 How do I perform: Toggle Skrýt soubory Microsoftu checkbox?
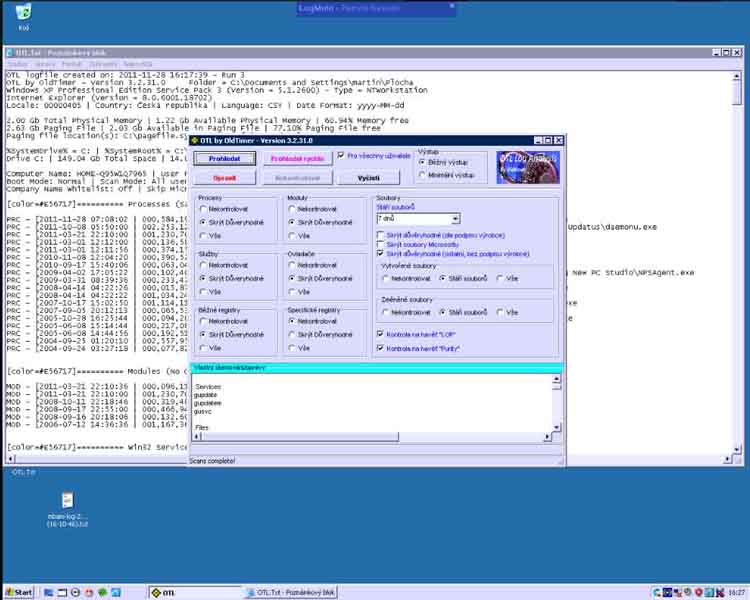[380, 244]
